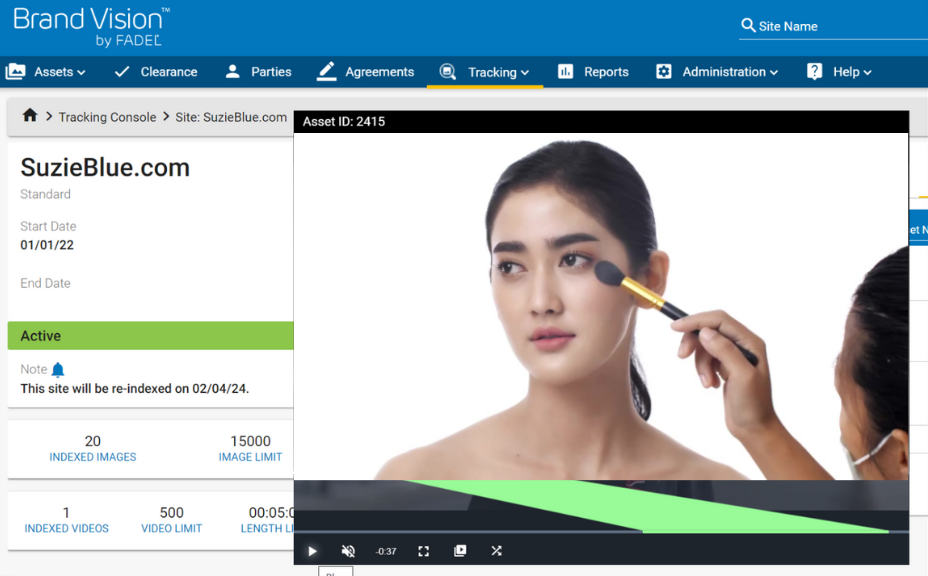Click the Reports chart icon
The height and width of the screenshot is (576, 928).
[x=565, y=72]
